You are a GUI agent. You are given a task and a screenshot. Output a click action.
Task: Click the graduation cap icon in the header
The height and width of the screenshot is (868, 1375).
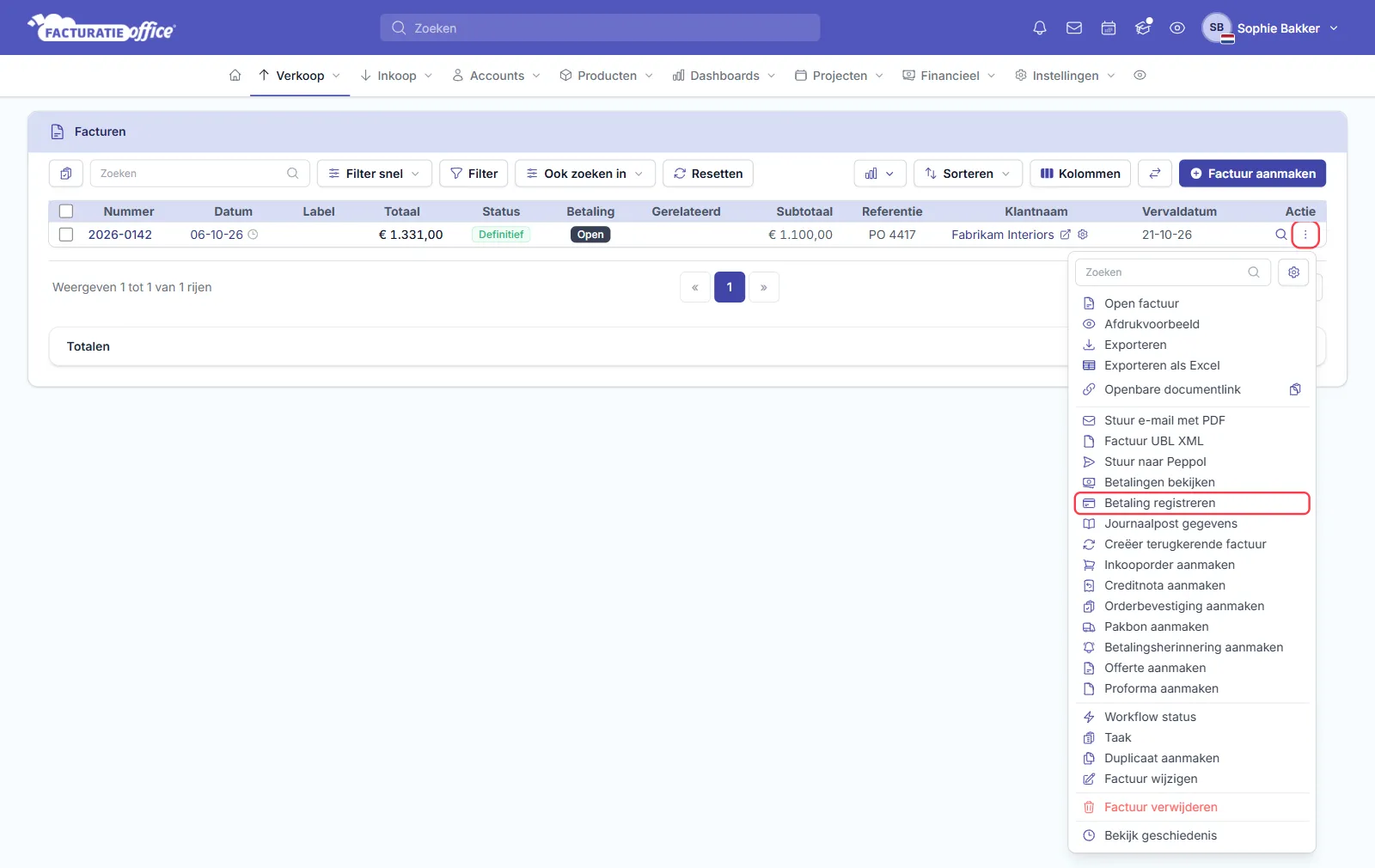[1143, 28]
